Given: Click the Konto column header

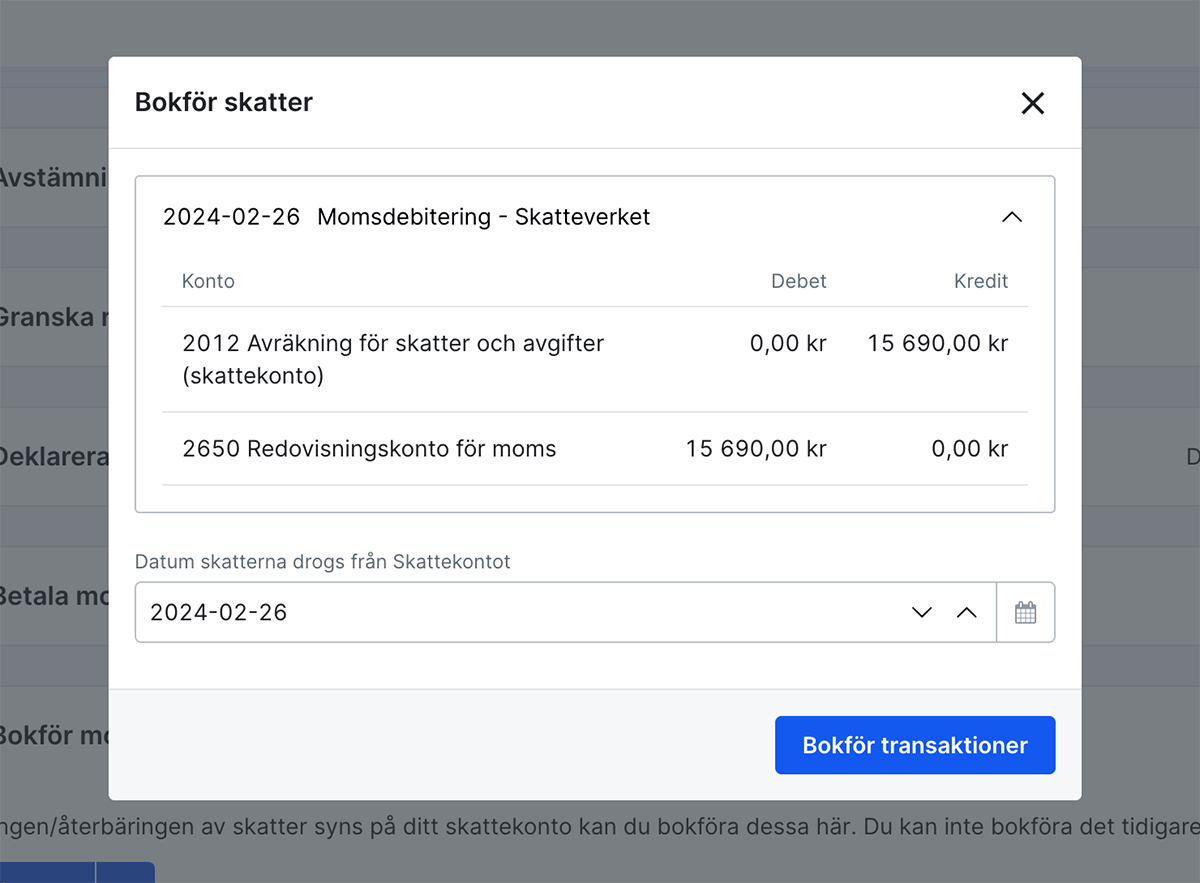Looking at the screenshot, I should (208, 281).
